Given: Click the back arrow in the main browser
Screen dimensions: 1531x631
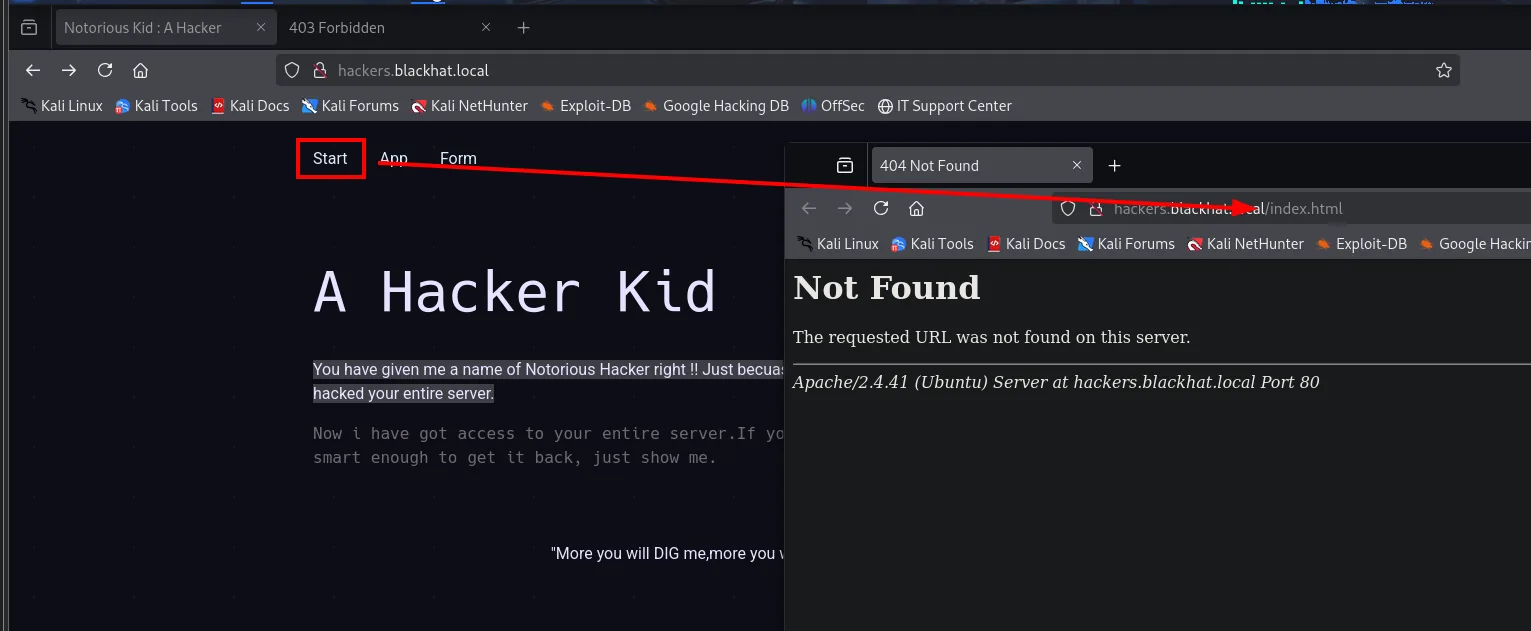Looking at the screenshot, I should (x=33, y=70).
